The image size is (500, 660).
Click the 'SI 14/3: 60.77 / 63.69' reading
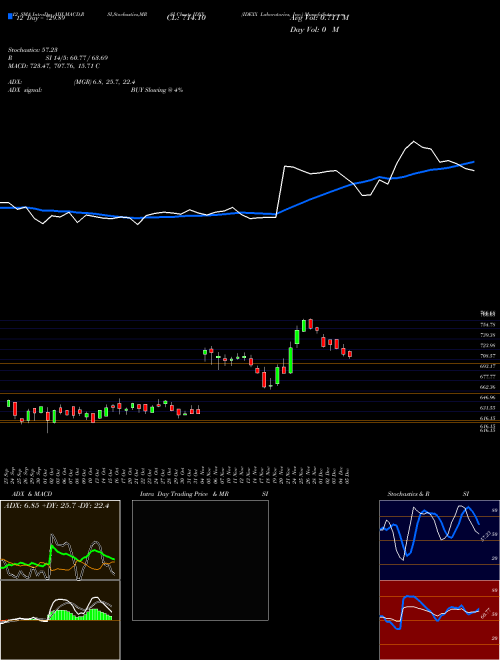[77, 58]
